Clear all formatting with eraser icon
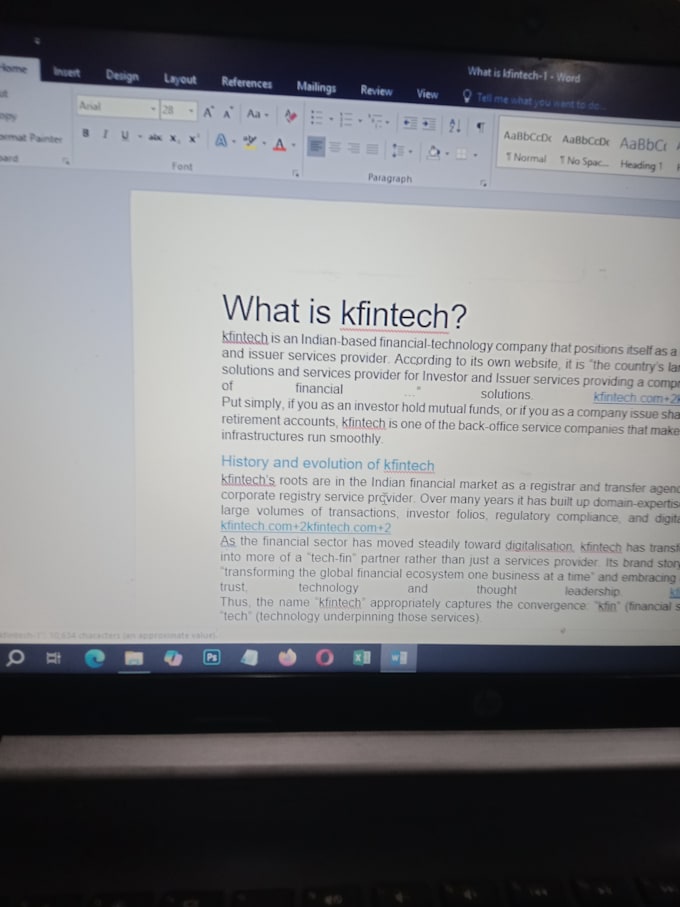This screenshot has width=680, height=907. (x=291, y=116)
